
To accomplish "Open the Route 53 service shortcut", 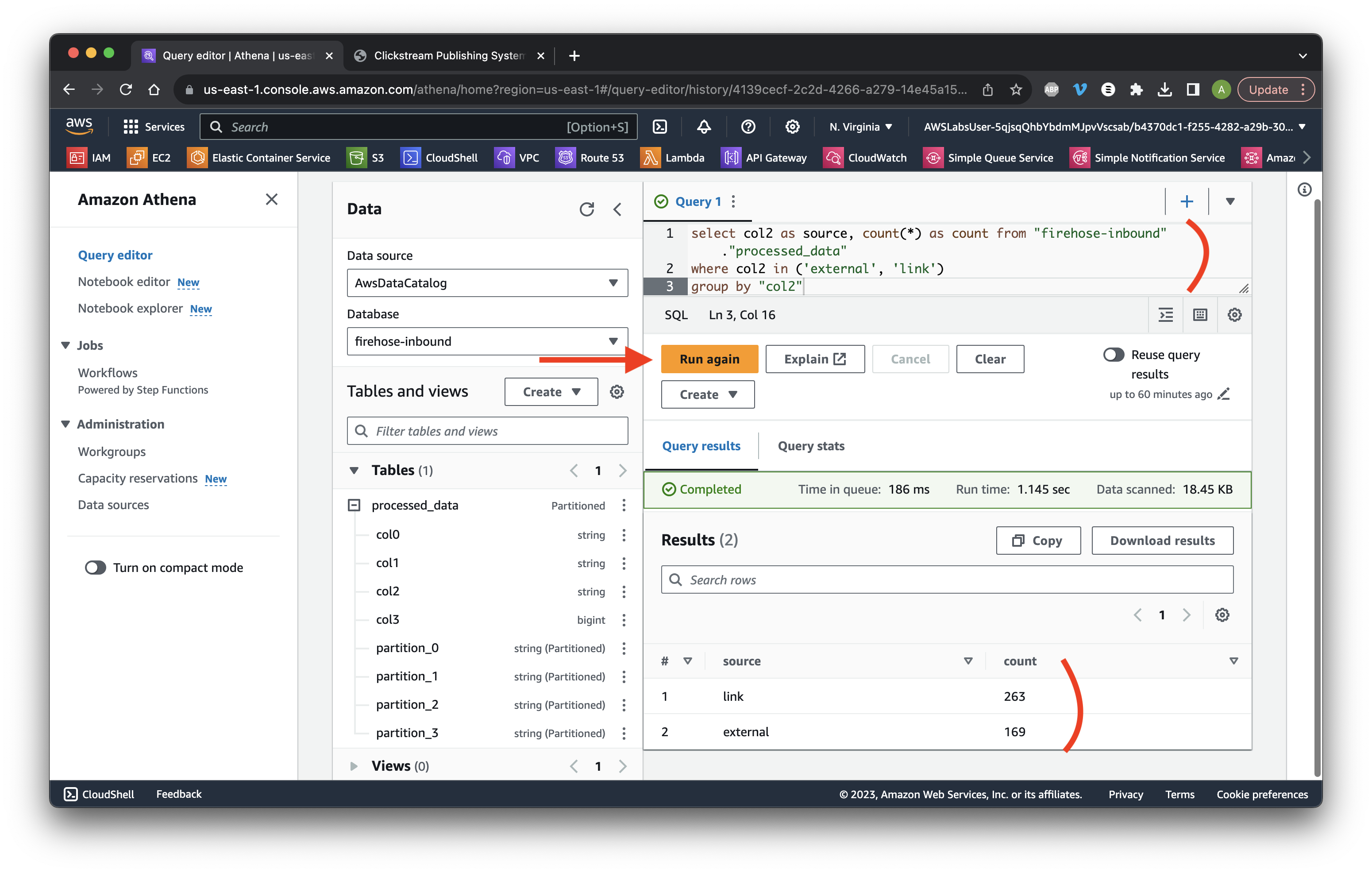I will pyautogui.click(x=590, y=158).
